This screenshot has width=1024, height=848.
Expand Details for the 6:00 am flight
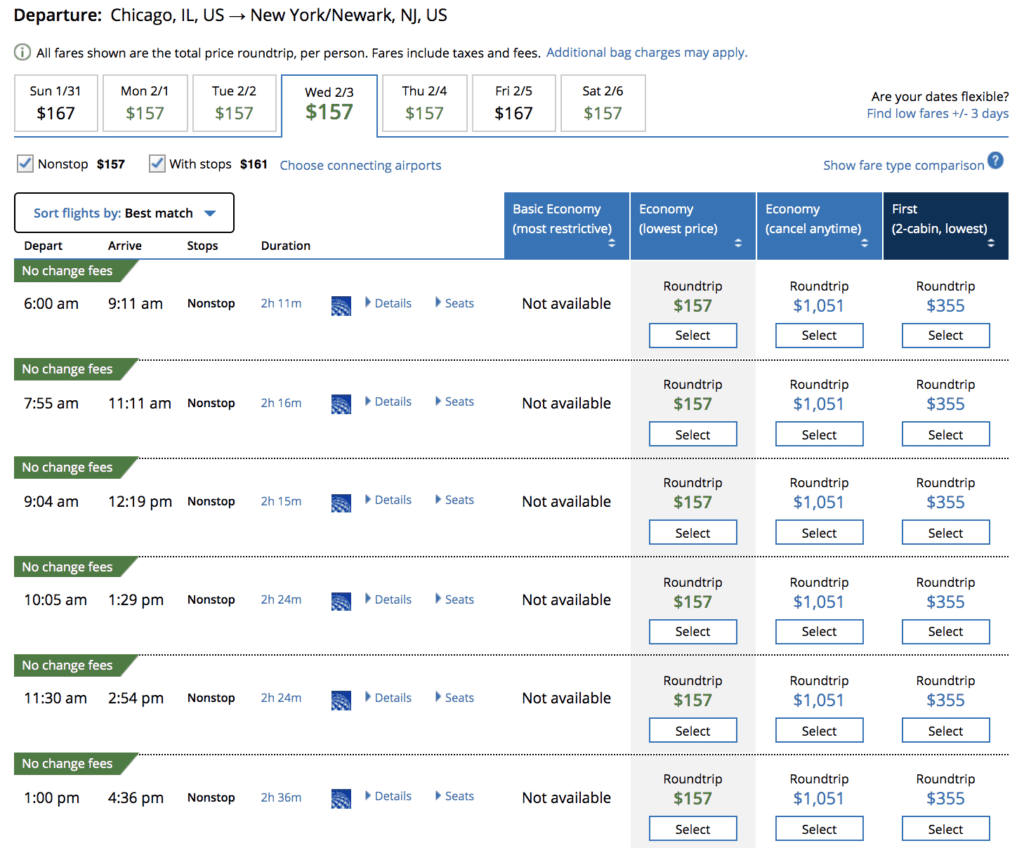[389, 303]
